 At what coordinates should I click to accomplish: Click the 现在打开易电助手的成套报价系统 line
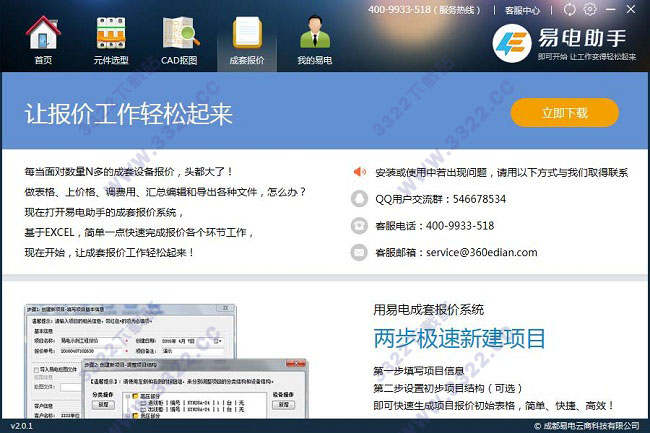[104, 213]
